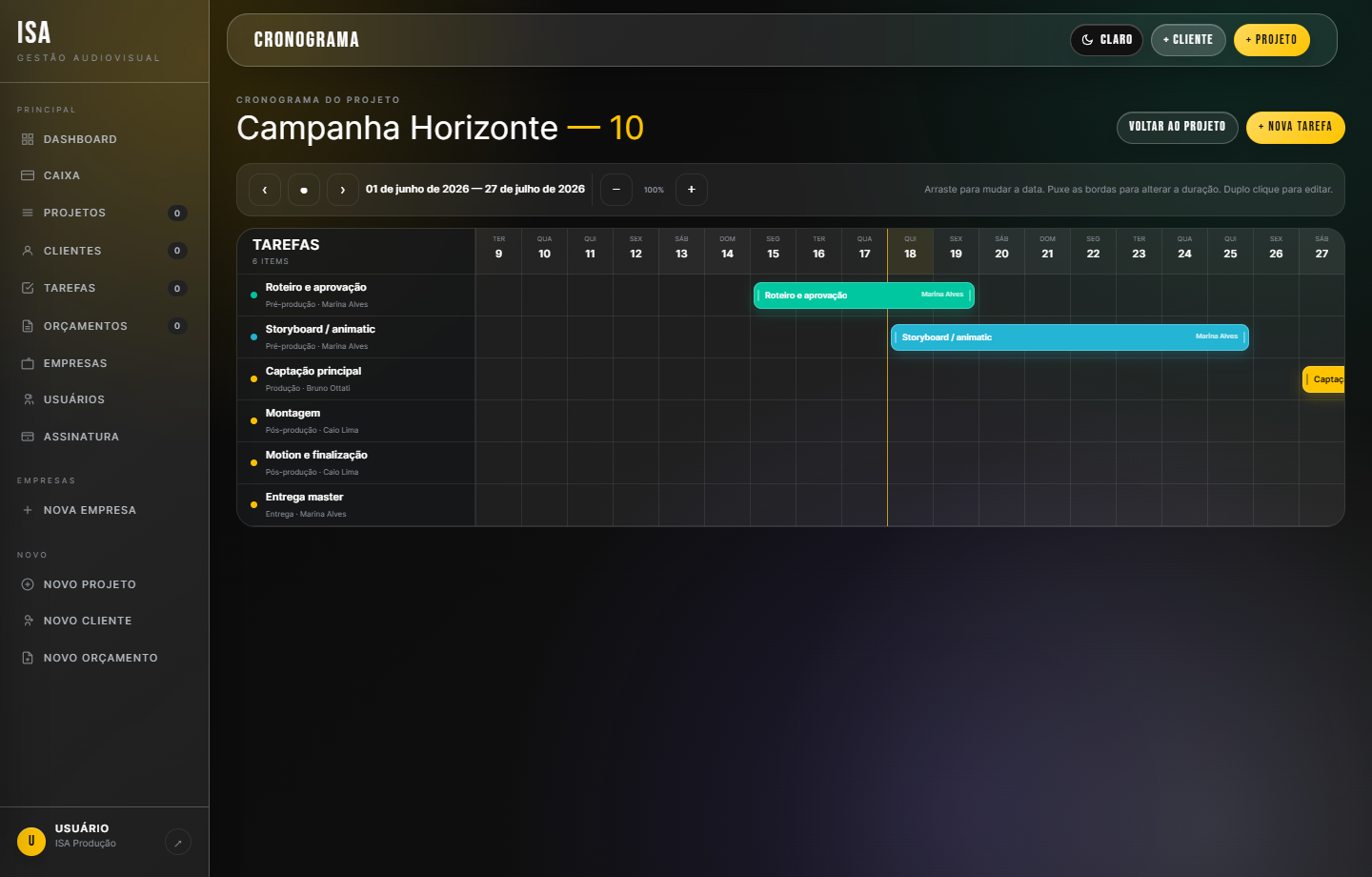This screenshot has height=877, width=1372.
Task: Click the Empresas briefcase icon
Action: (x=28, y=363)
